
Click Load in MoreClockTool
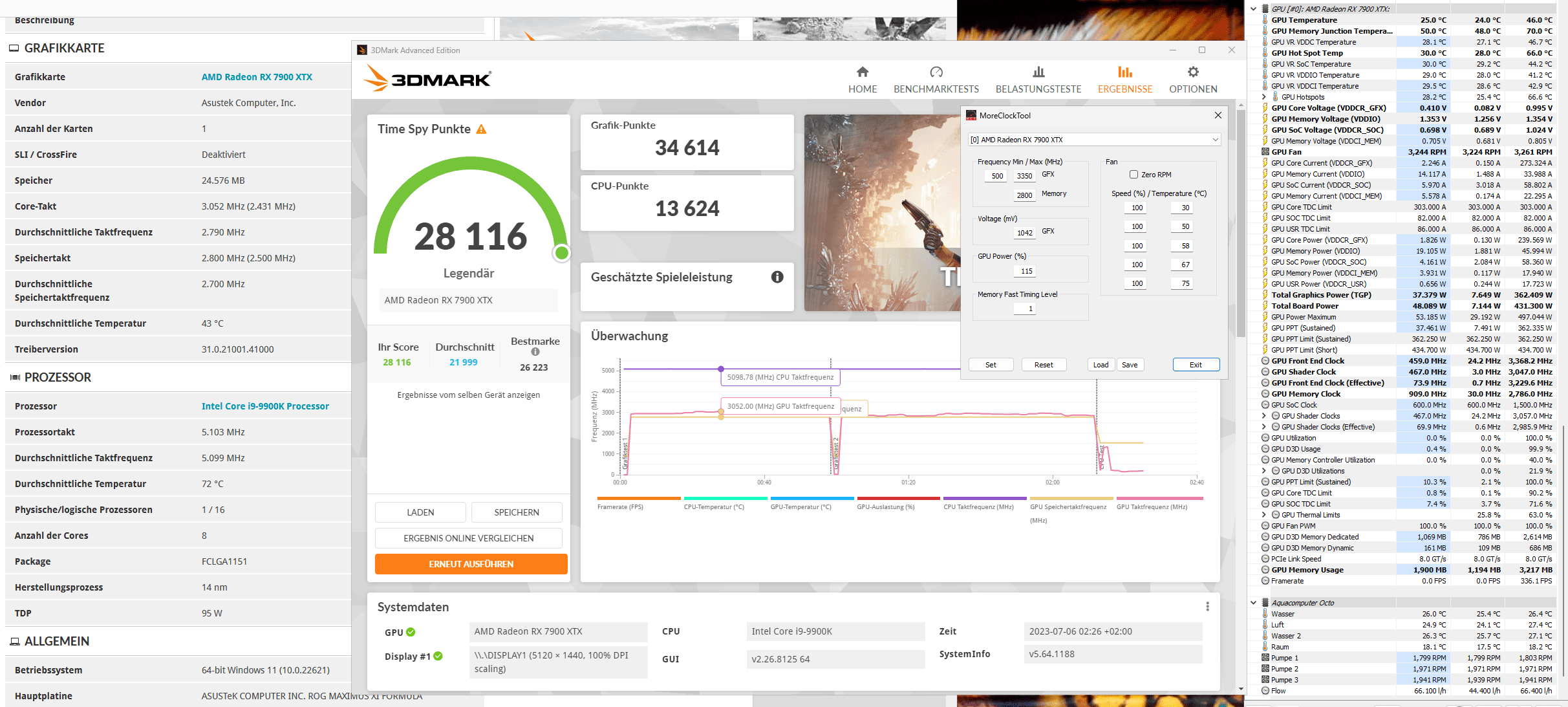pyautogui.click(x=1101, y=365)
